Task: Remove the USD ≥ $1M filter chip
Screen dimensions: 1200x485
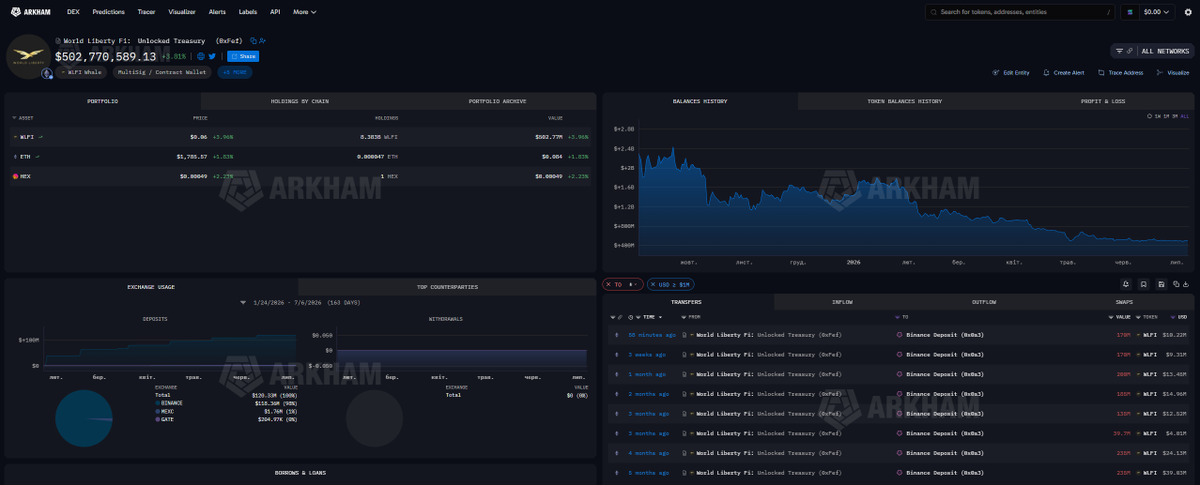Action: 653,284
